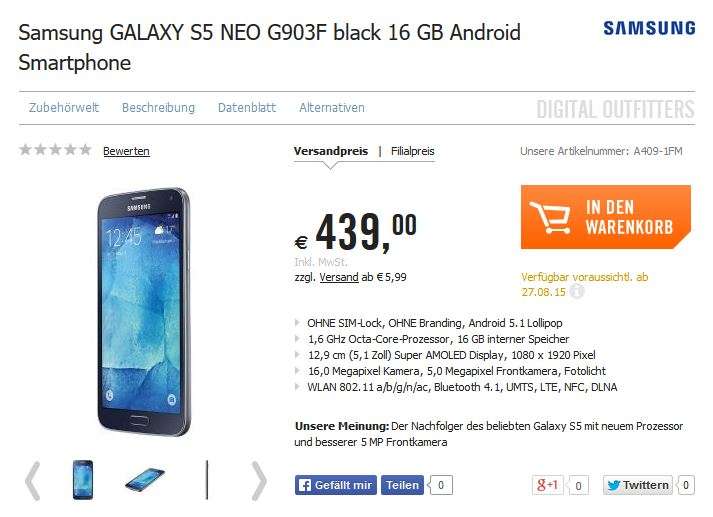Rate product with fifth star
The height and width of the screenshot is (517, 713).
(85, 150)
